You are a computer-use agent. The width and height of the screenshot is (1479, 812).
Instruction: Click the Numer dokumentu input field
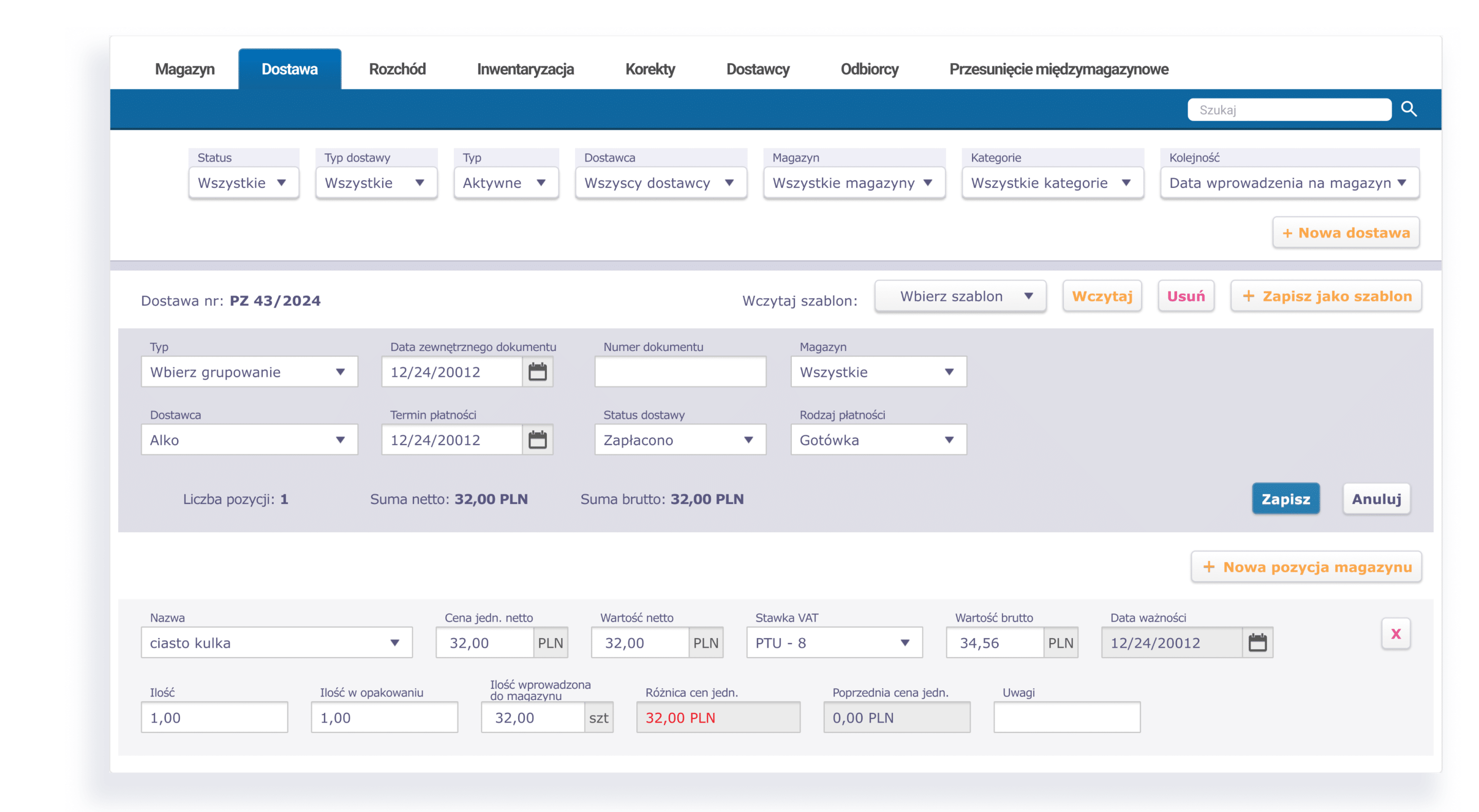click(680, 372)
